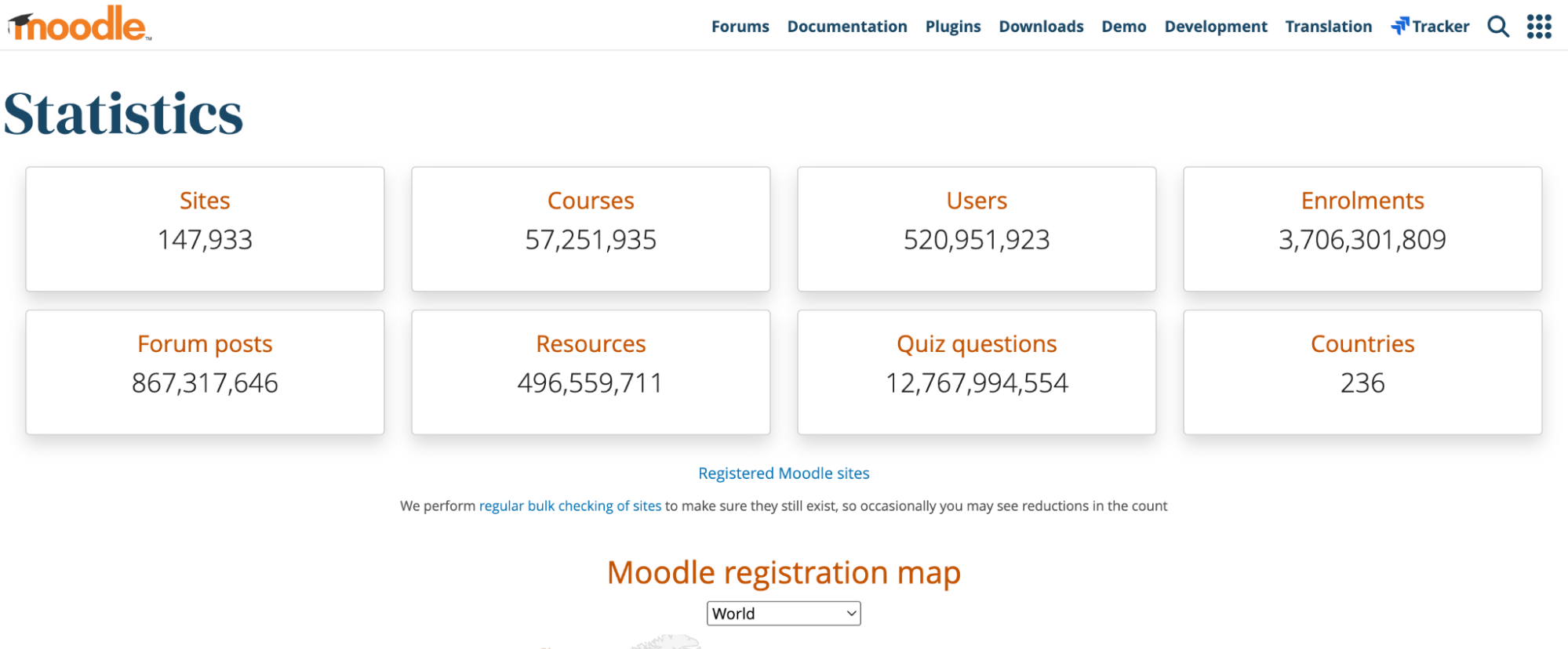Click the Resources card heading
This screenshot has height=649, width=1568.
591,344
